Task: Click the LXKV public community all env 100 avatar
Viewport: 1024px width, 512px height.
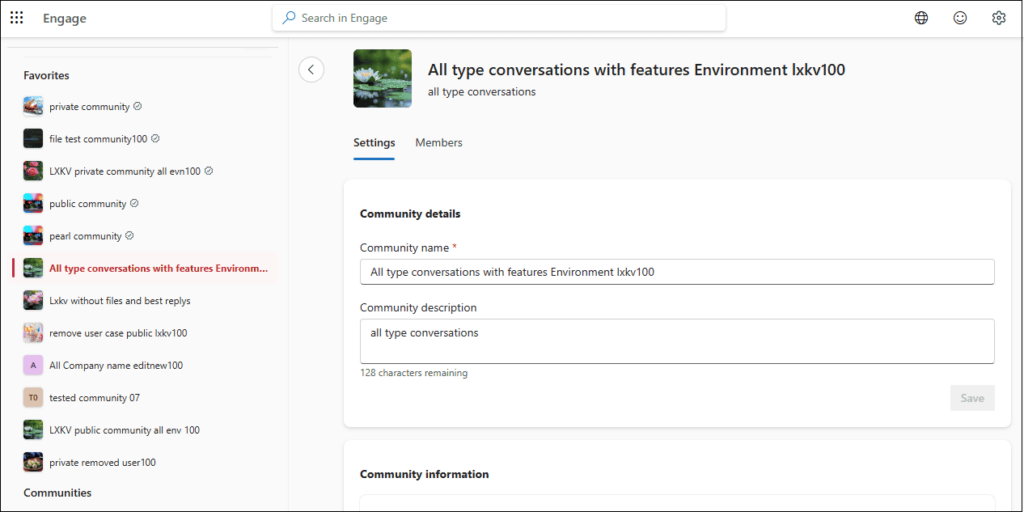Action: tap(33, 430)
